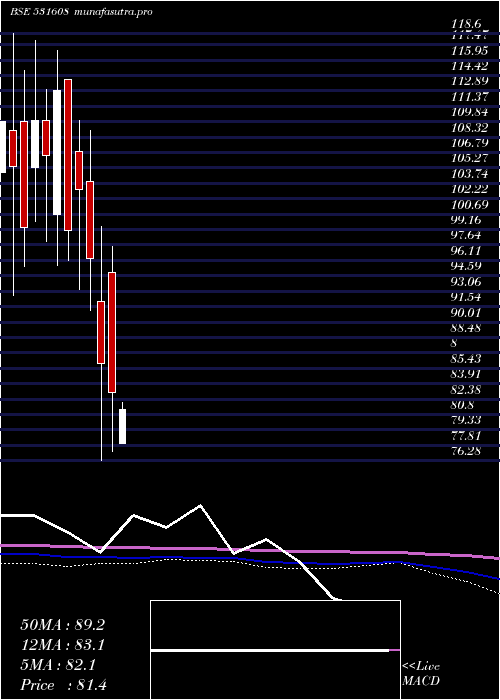This screenshot has height=700, width=500.
Task: Click the Price : 81.4 readout
Action: click(x=63, y=685)
